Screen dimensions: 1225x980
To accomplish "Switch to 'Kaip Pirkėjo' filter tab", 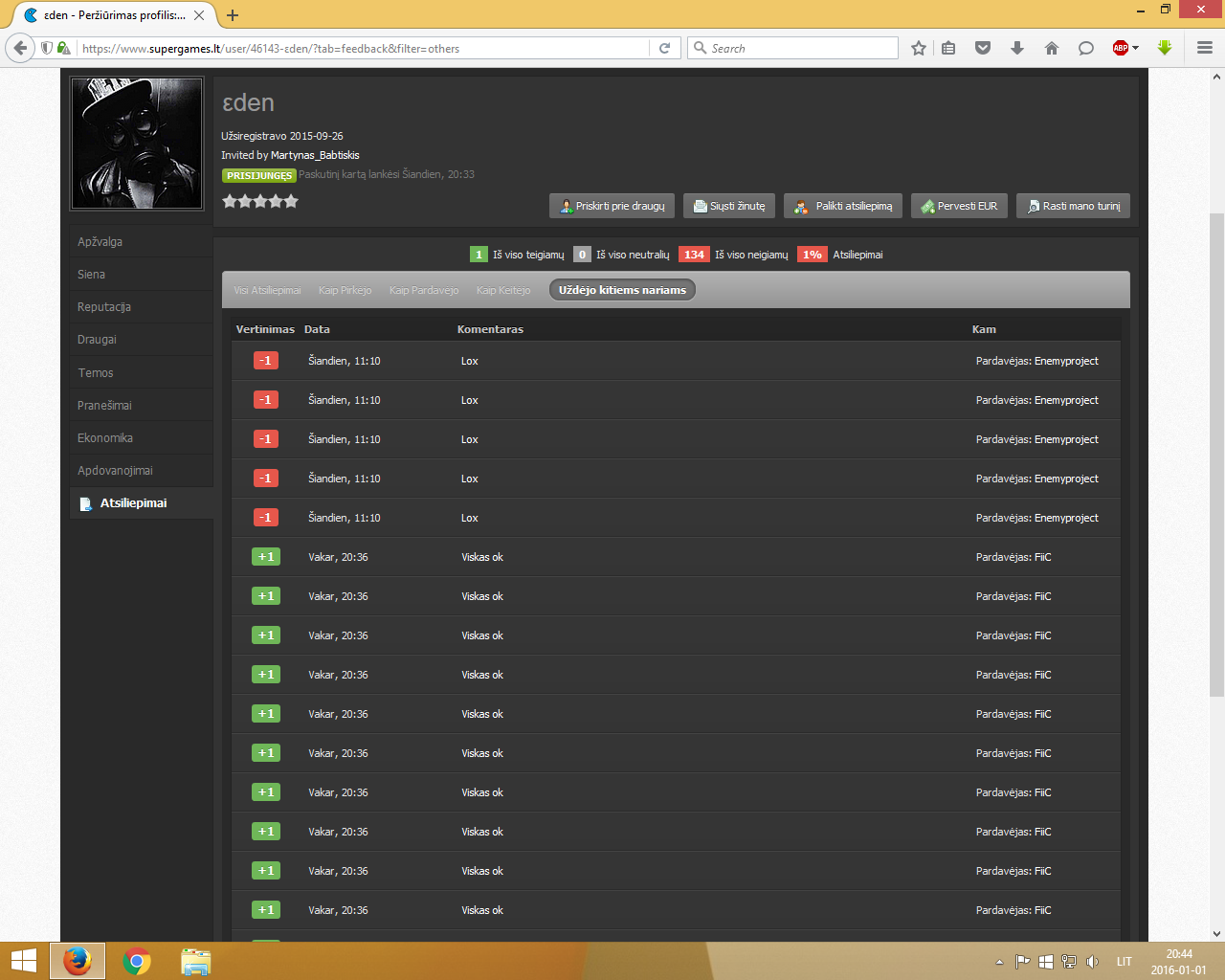I will click(x=345, y=290).
